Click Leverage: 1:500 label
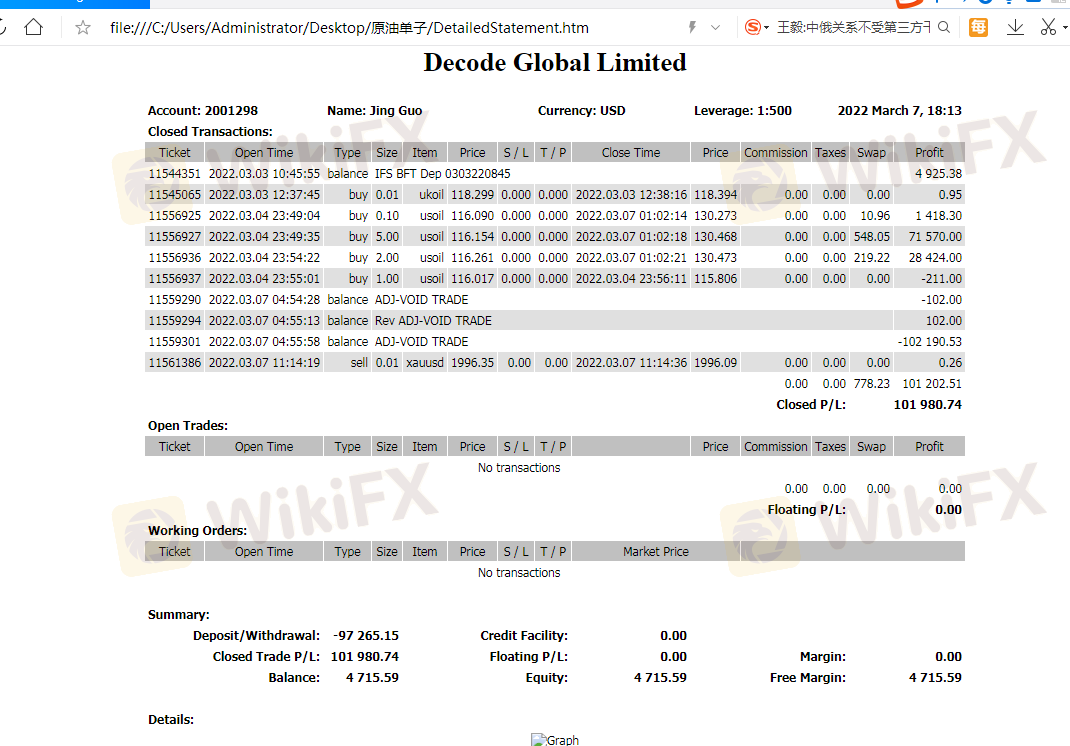Screen dimensions: 1070x746 coord(743,111)
